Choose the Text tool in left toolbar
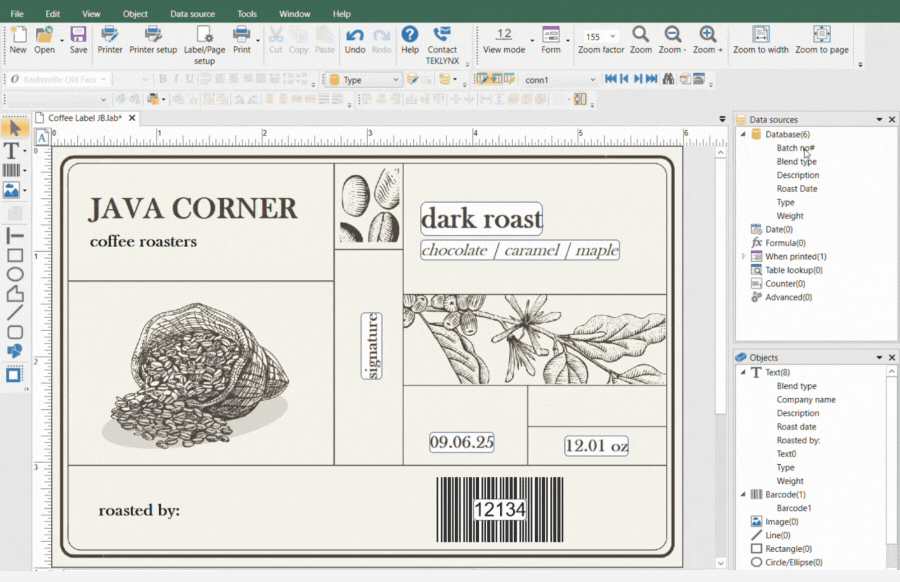900x582 pixels. [x=12, y=150]
